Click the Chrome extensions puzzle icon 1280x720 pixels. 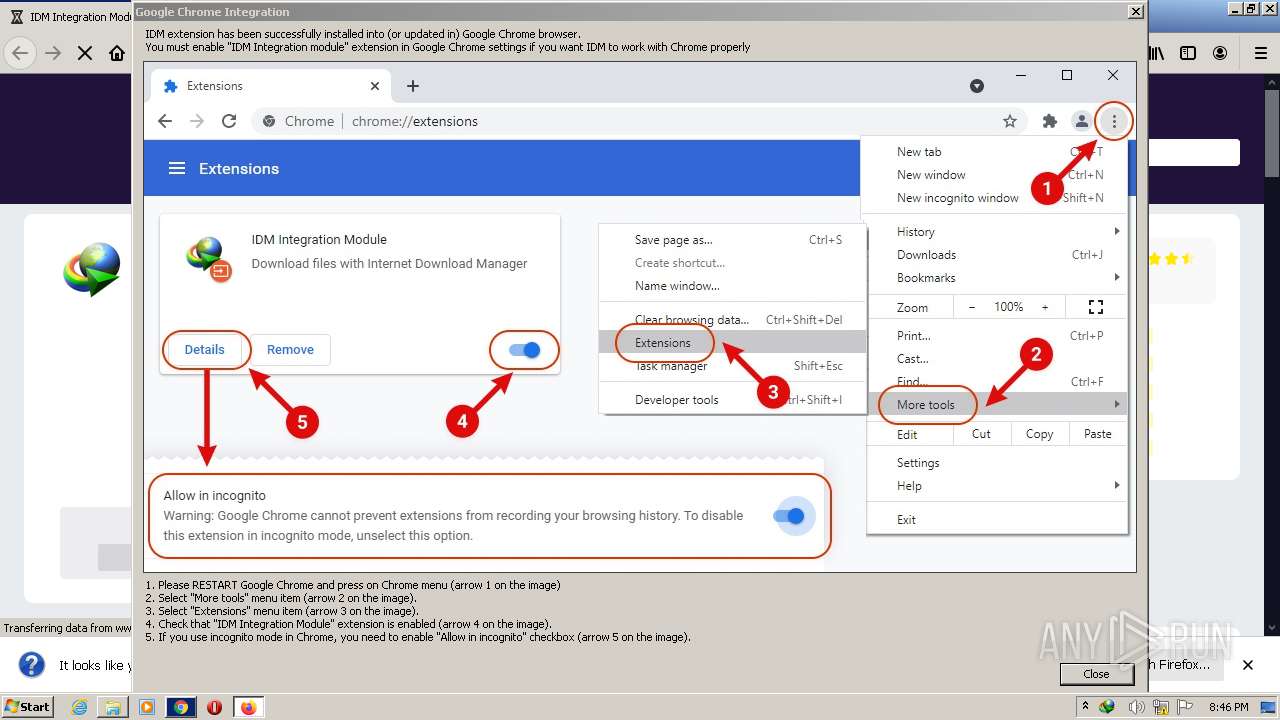pyautogui.click(x=1049, y=121)
